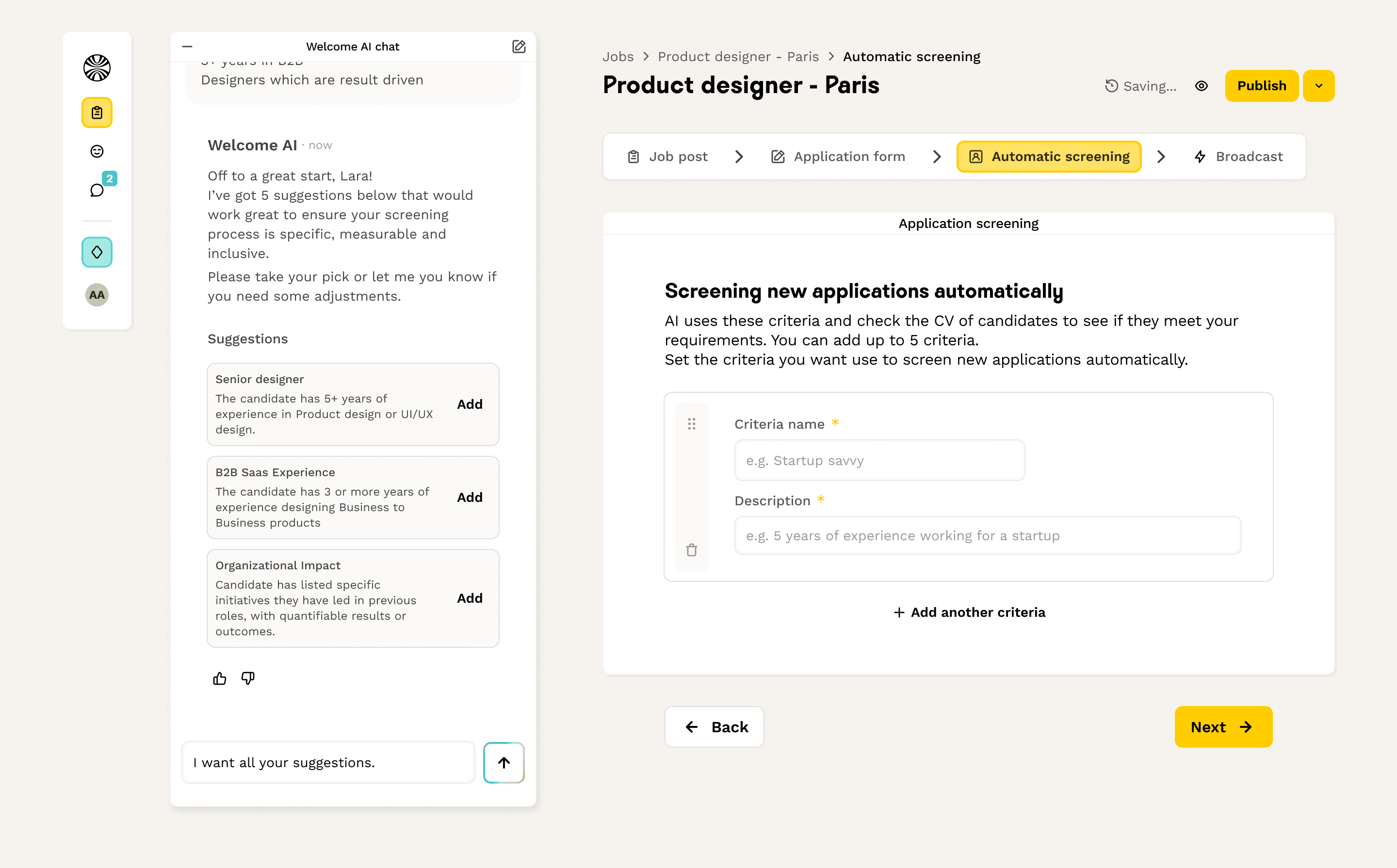Open chat messages icon with badge

(97, 190)
